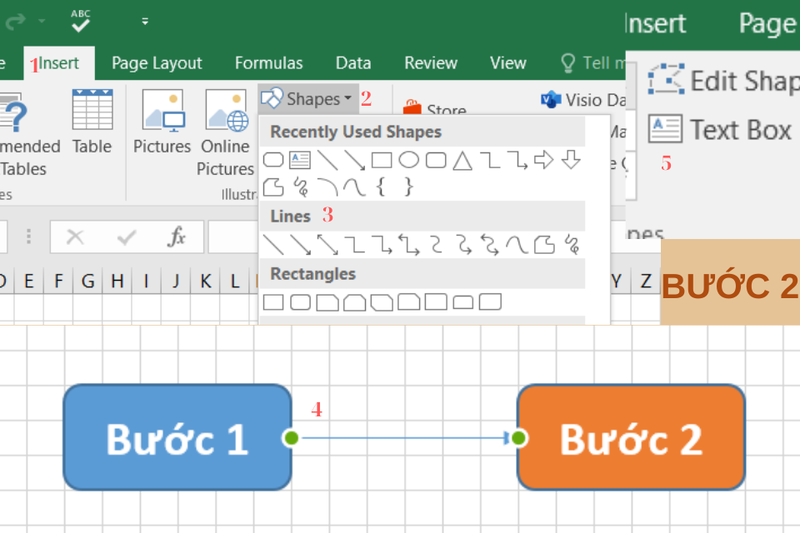Choose the oval shape in Recently Used Shapes
Screen dimensions: 800x533
pos(409,160)
